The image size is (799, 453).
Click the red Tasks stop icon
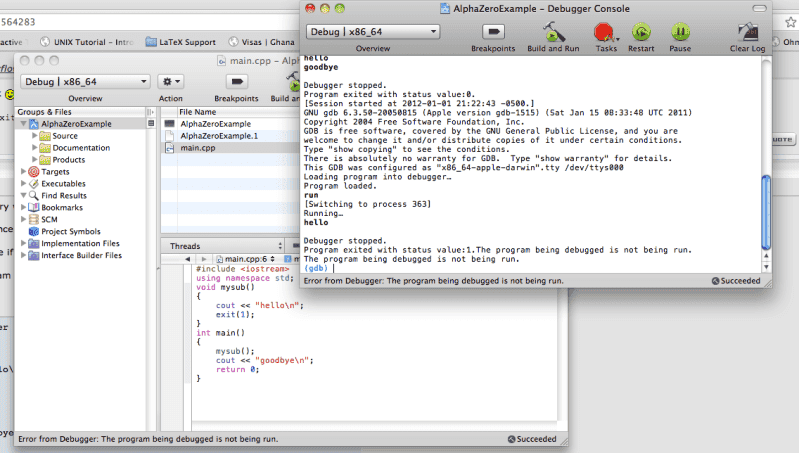pyautogui.click(x=605, y=33)
